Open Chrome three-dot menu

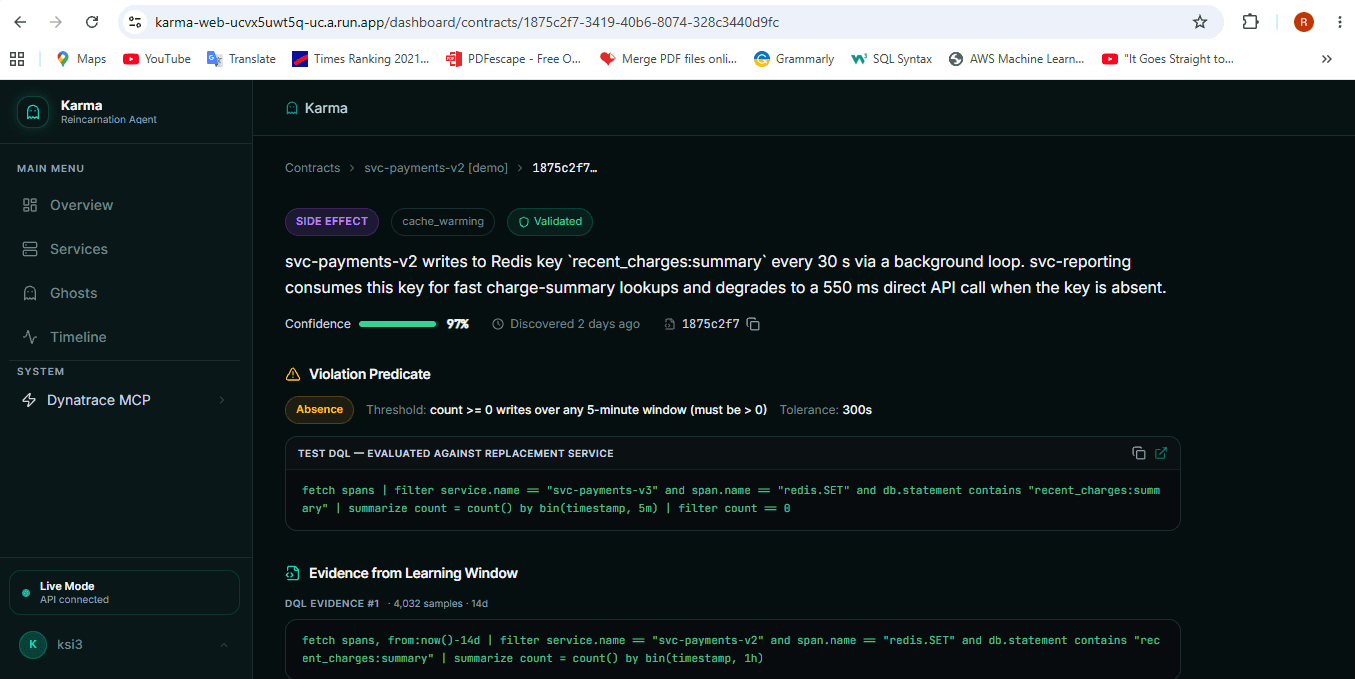1340,22
